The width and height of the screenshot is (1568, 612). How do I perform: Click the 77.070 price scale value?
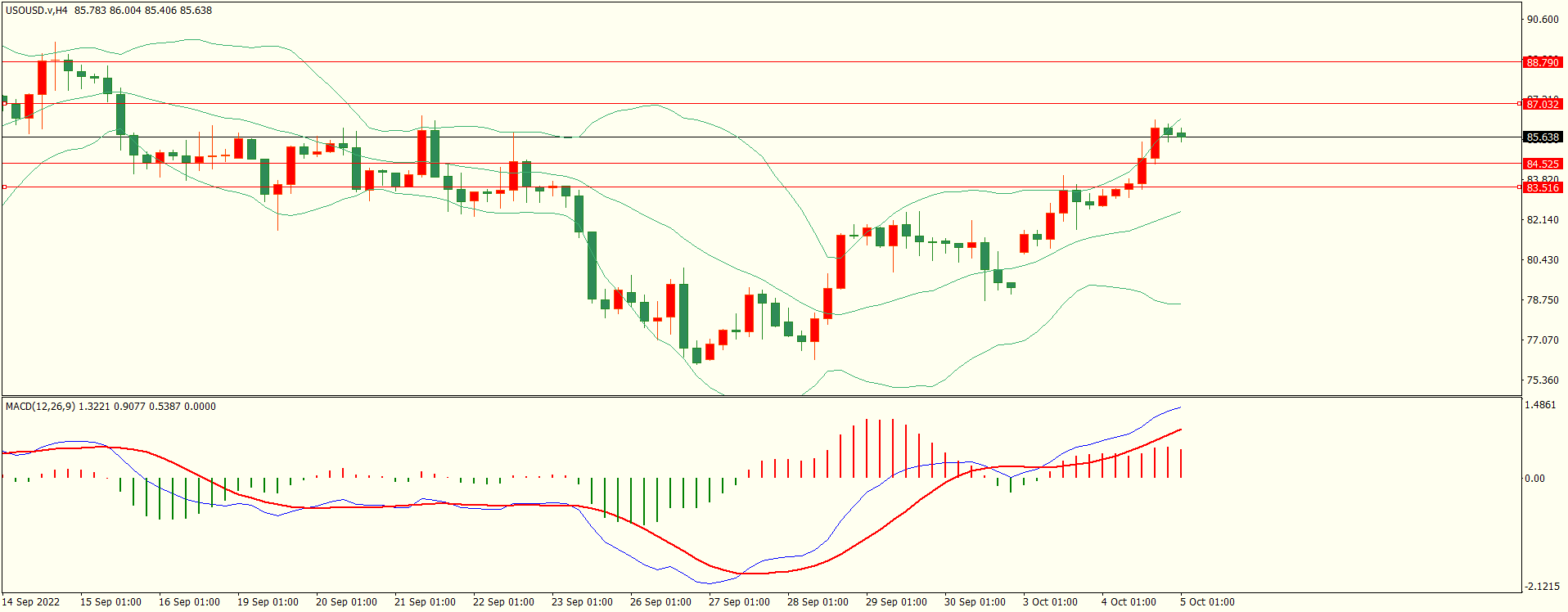1543,340
